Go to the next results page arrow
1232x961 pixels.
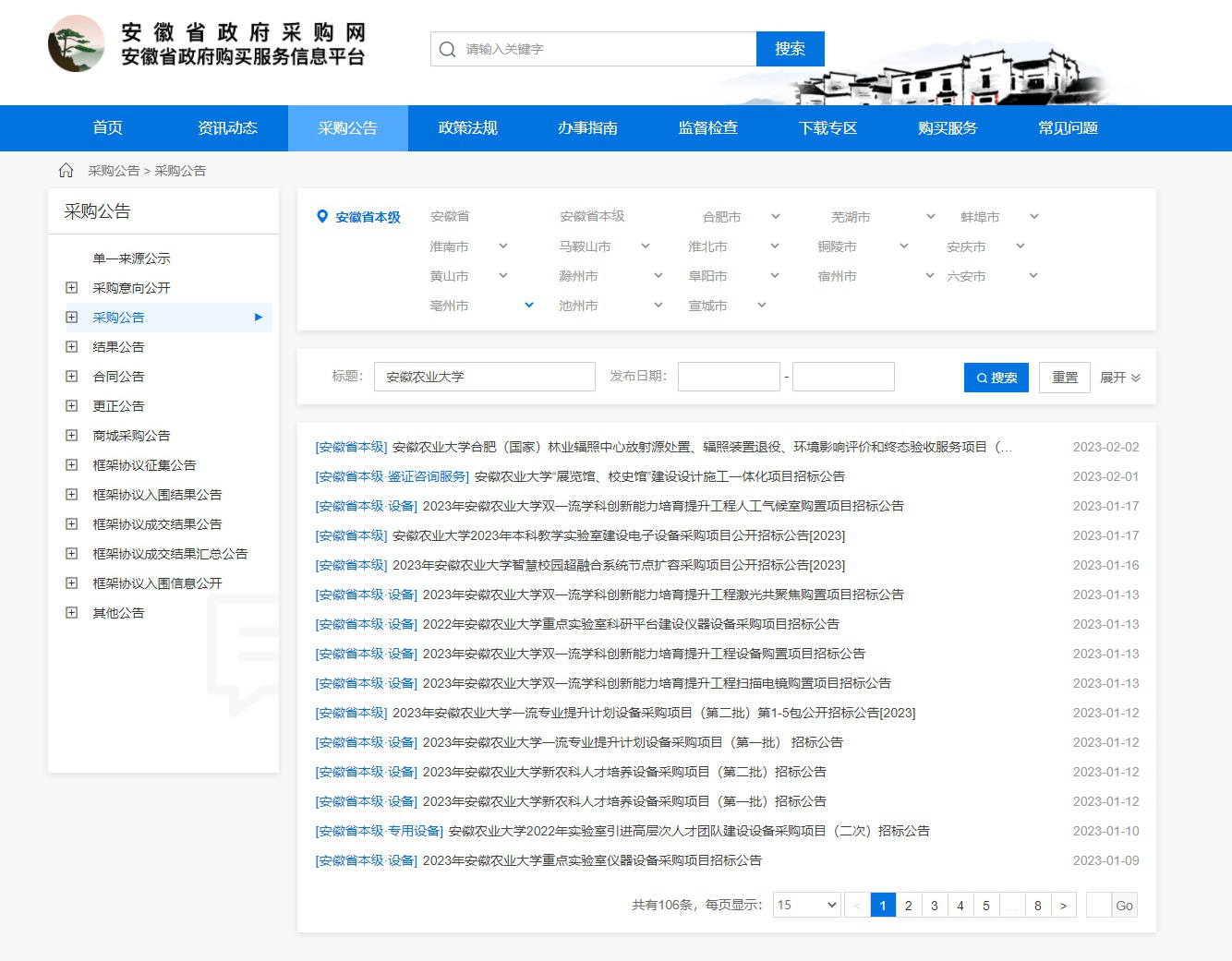coord(1063,906)
